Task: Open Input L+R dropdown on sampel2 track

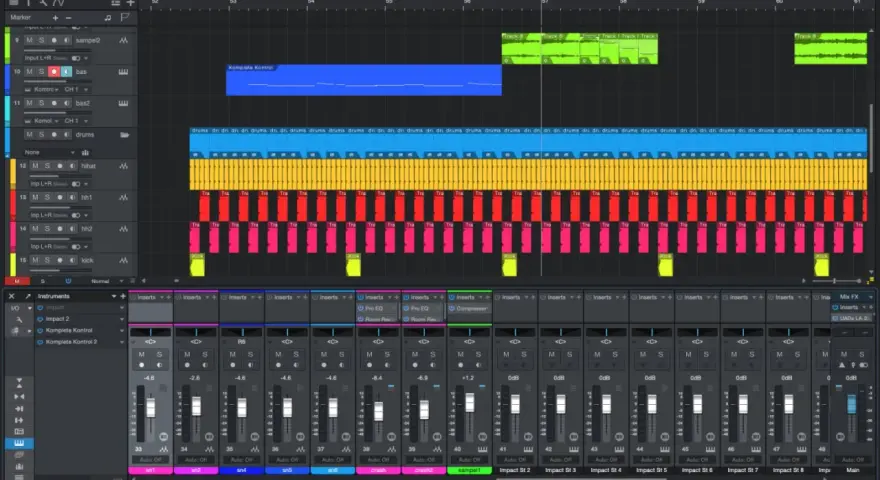Action: pos(85,58)
